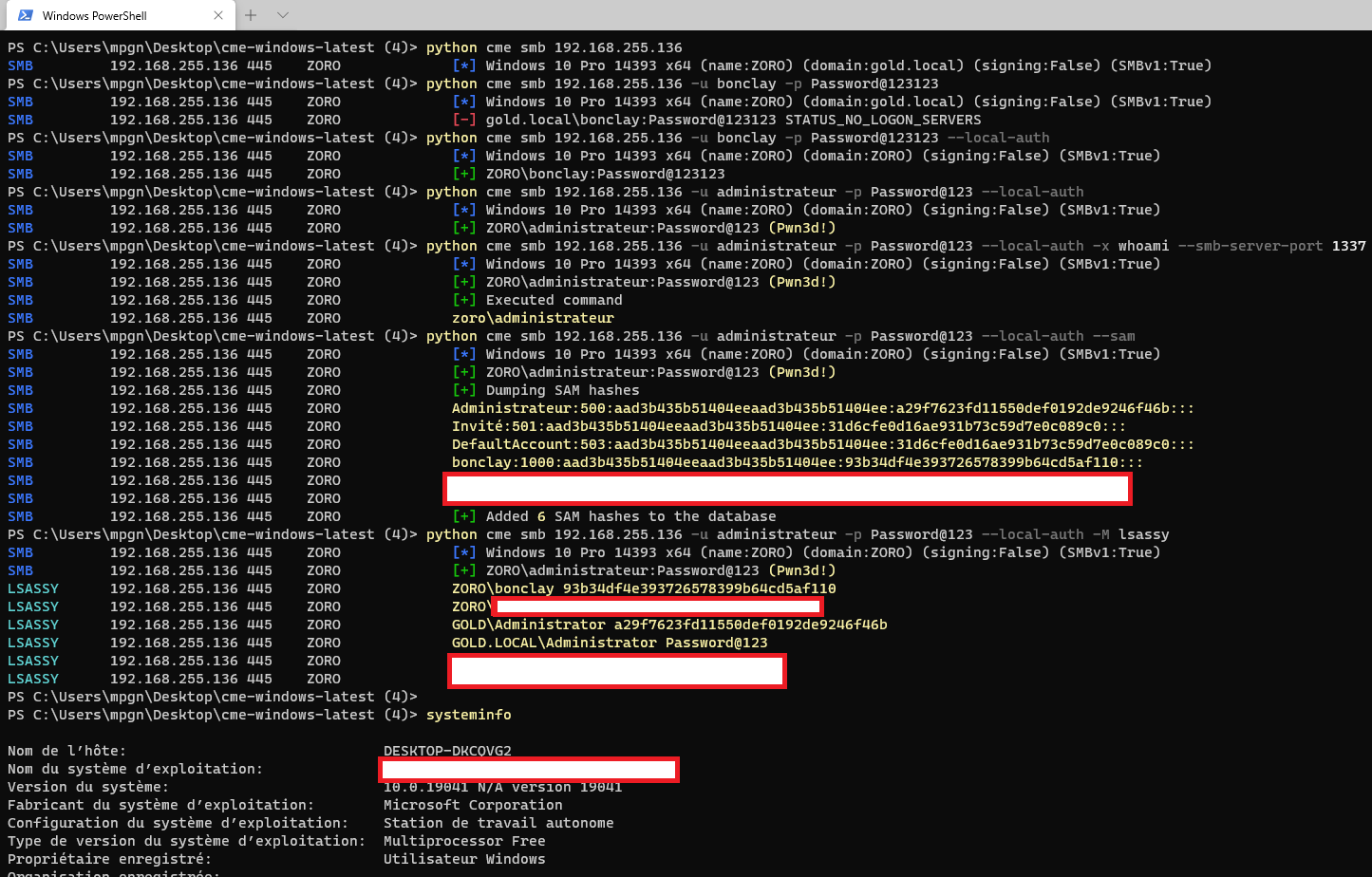Close the Windows PowerShell tab
1372x877 pixels.
(218, 15)
